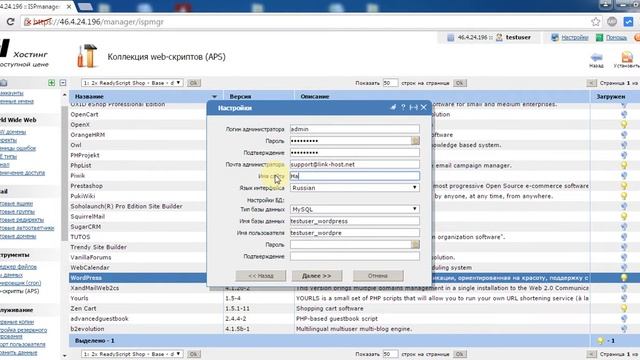Generate database password using icon beside lower Пароль field

pyautogui.click(x=415, y=244)
